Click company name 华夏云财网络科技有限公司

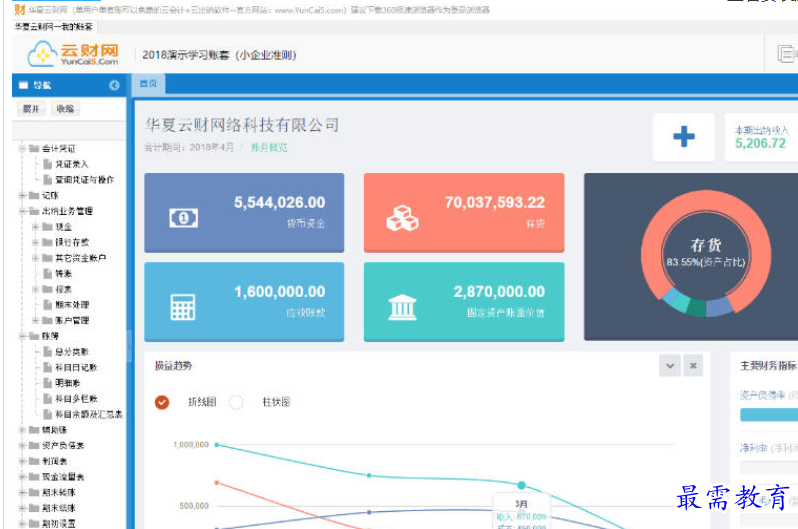pos(242,125)
